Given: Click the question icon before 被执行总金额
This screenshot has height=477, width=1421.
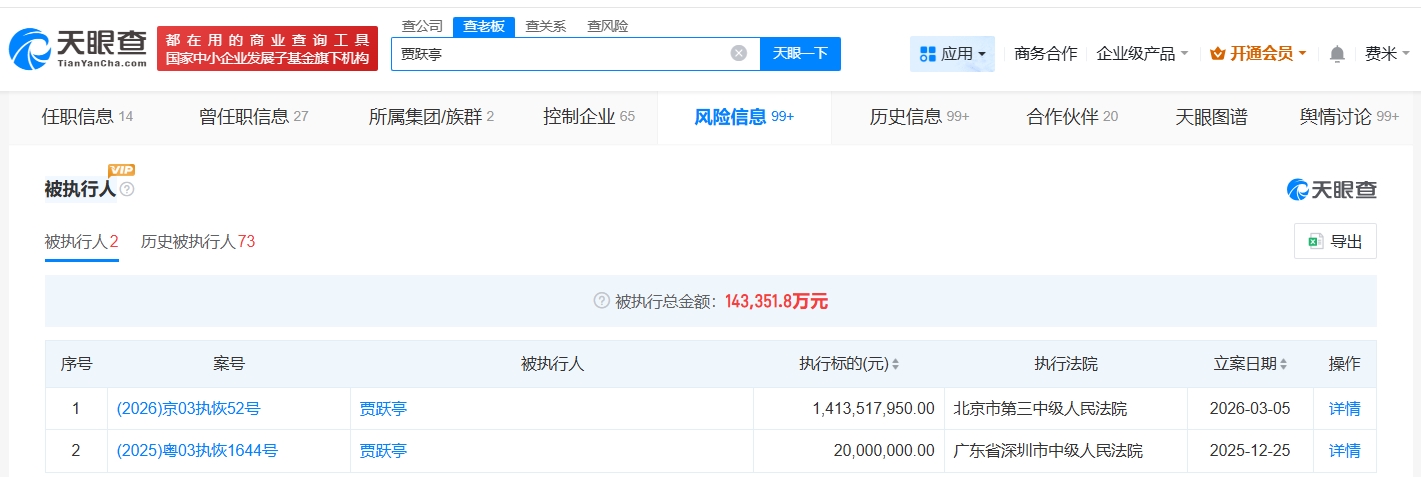Looking at the screenshot, I should (x=601, y=300).
